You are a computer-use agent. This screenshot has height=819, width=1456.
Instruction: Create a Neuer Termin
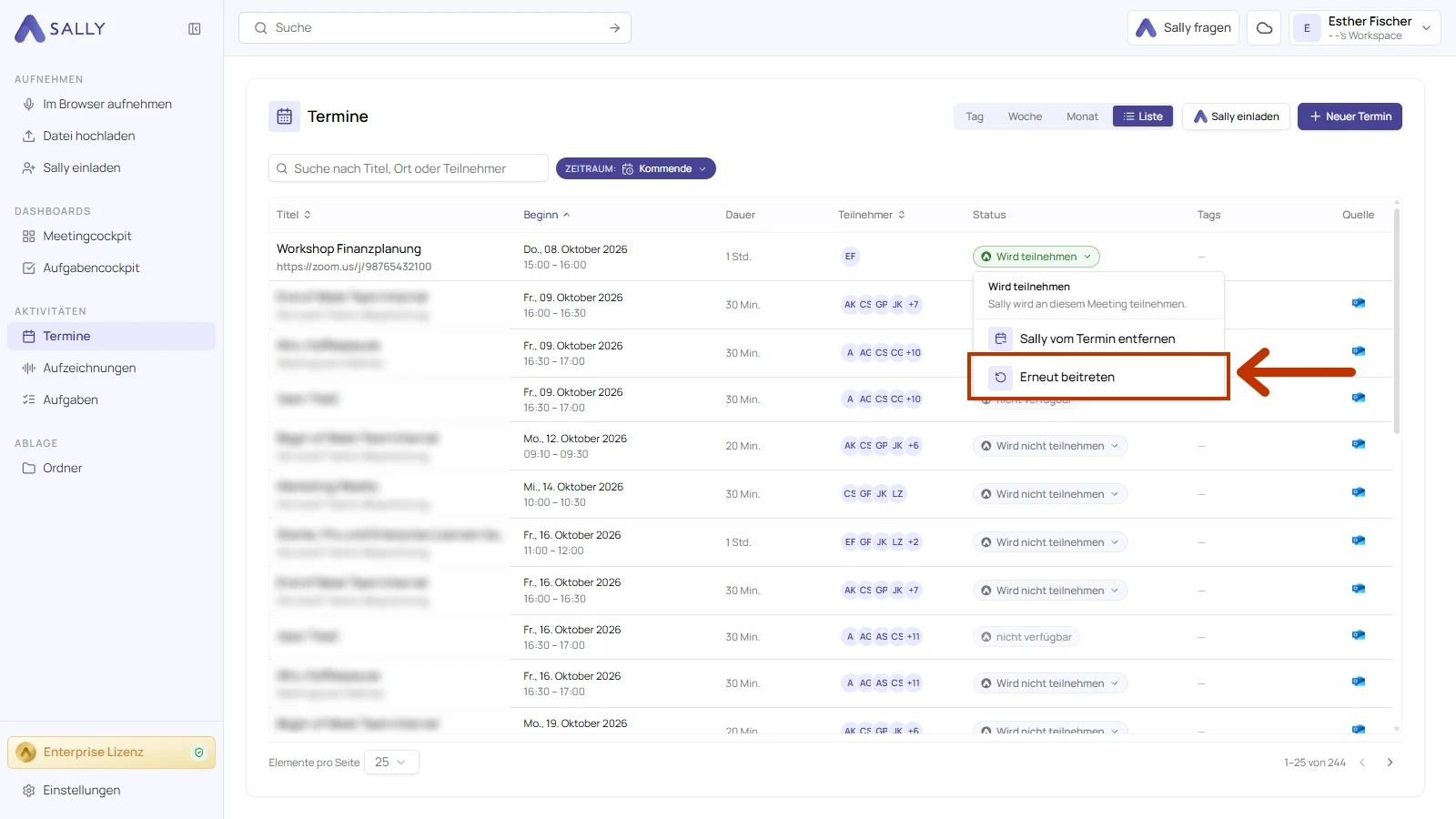pyautogui.click(x=1350, y=116)
